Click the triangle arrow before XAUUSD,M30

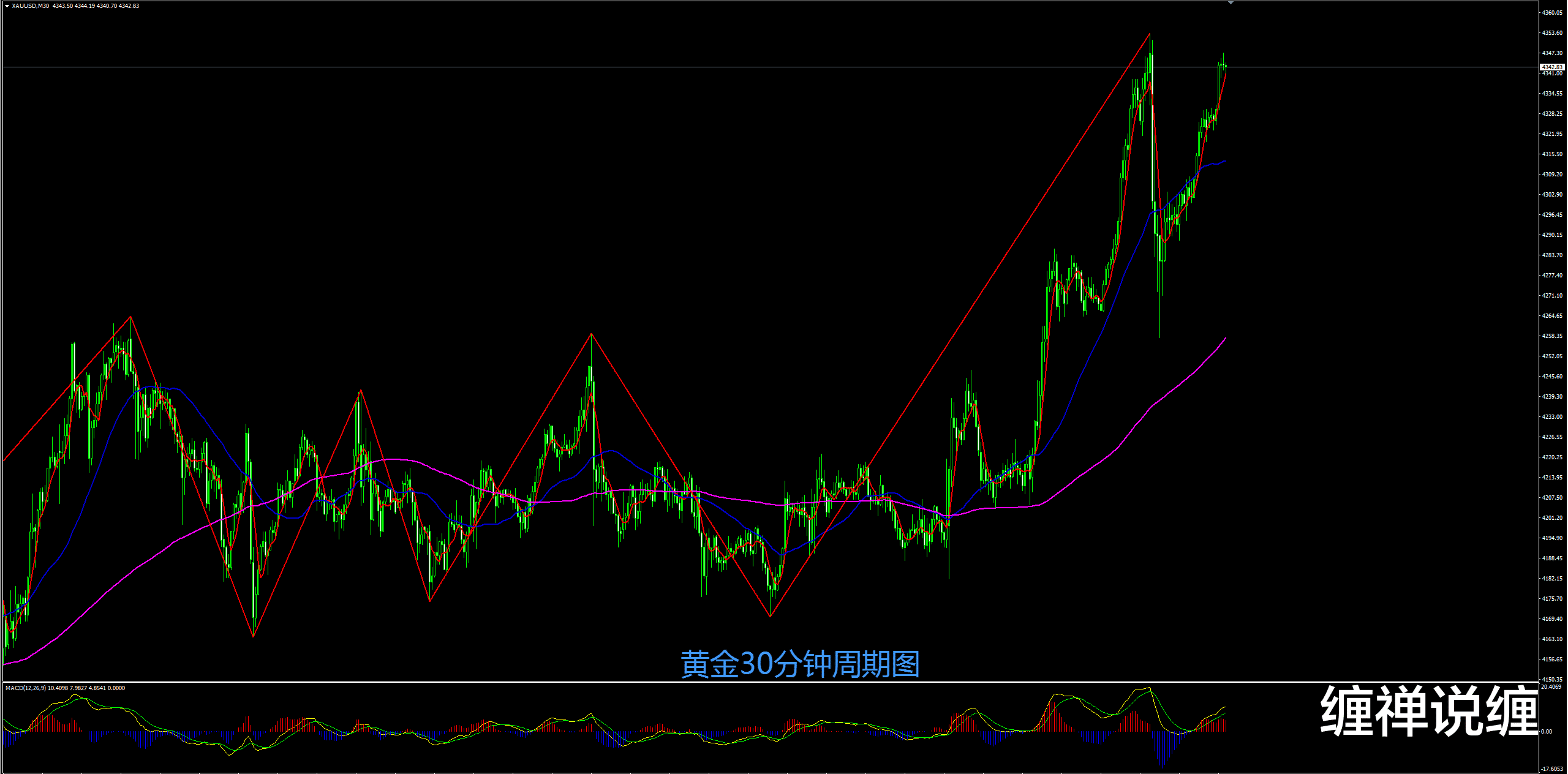click(x=7, y=6)
